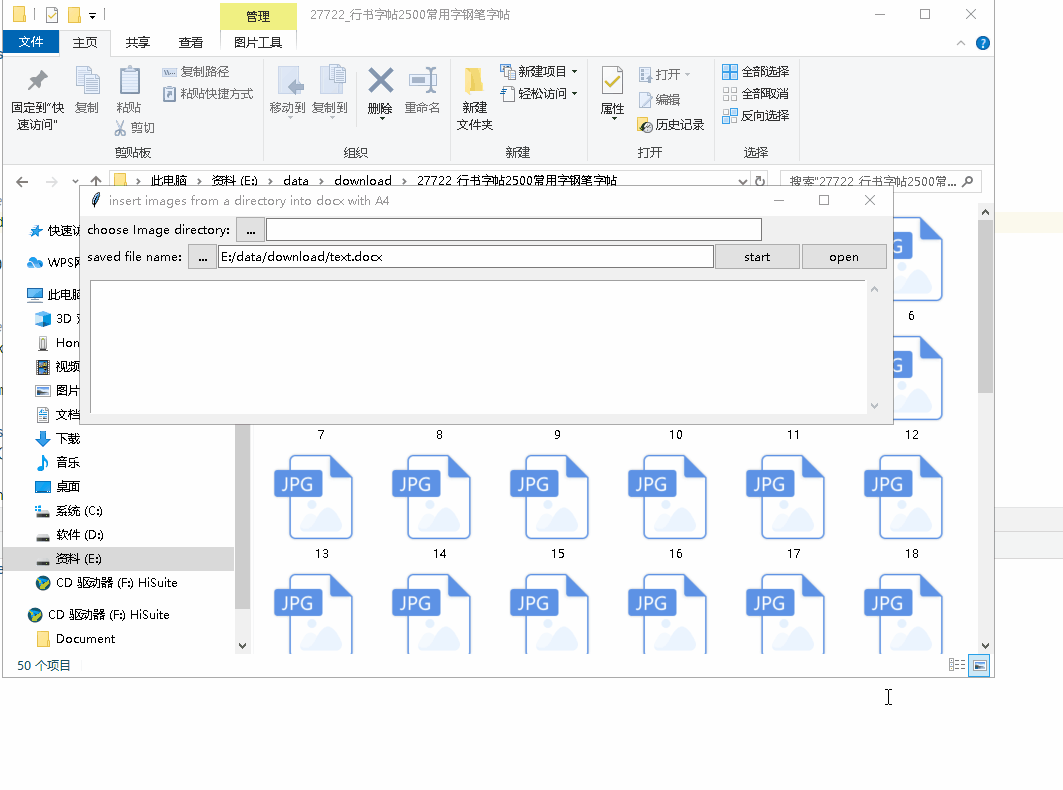Switch to the 主页 (Home) tab

pyautogui.click(x=85, y=43)
